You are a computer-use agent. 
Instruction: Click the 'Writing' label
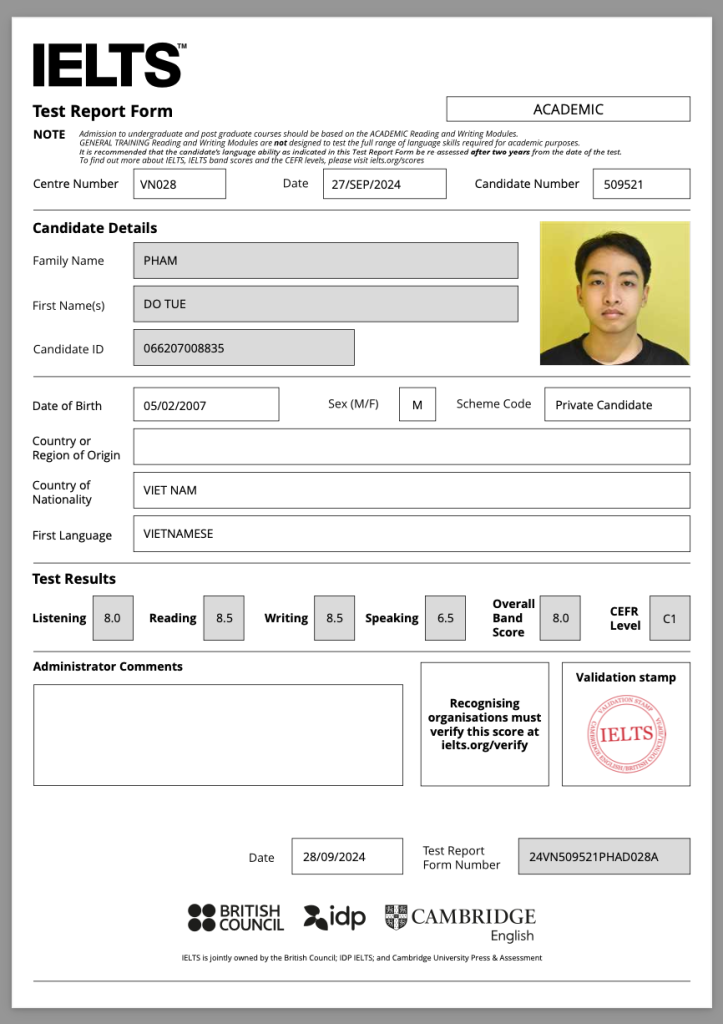[286, 618]
